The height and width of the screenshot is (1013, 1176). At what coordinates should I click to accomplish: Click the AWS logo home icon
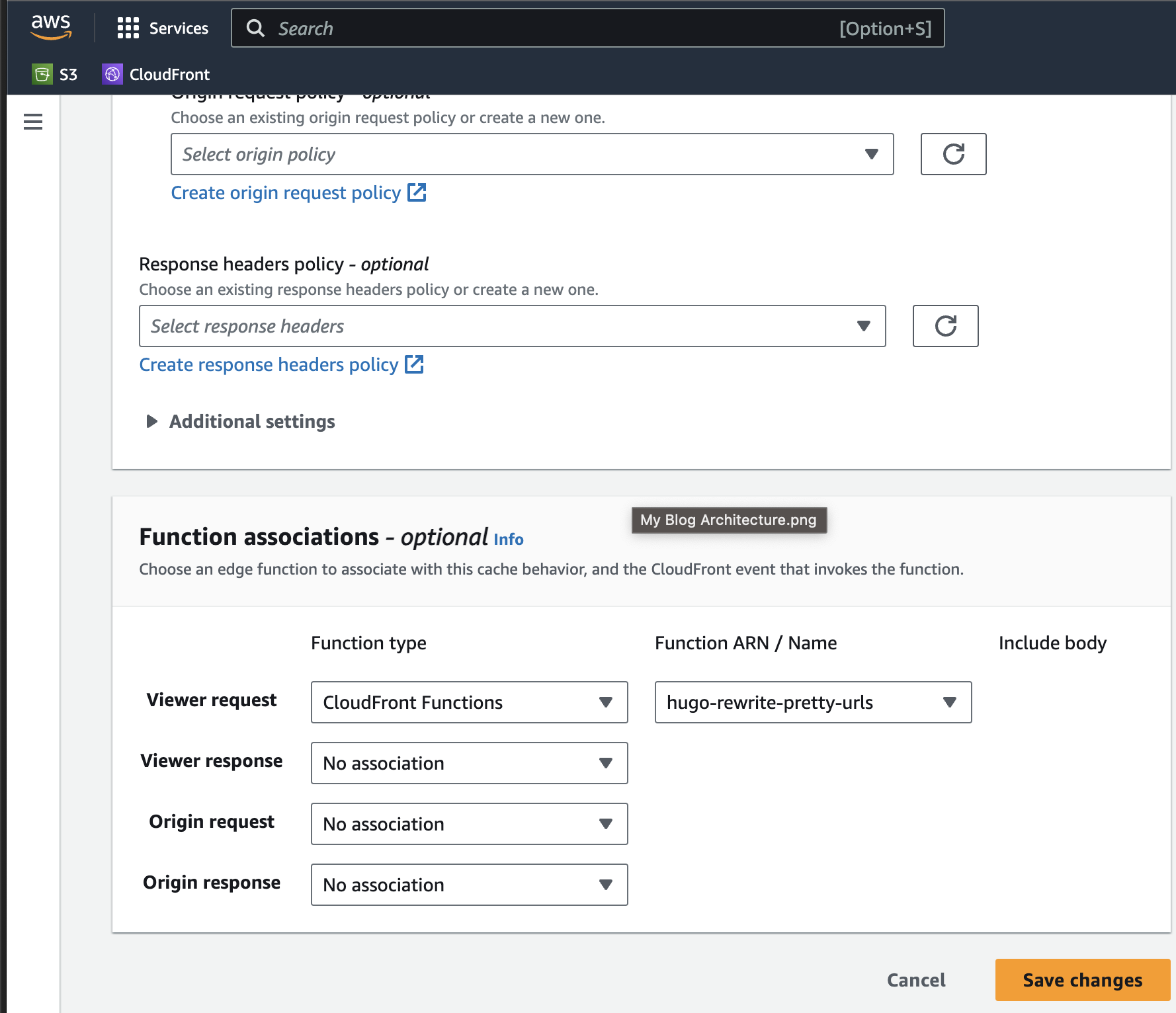click(51, 27)
